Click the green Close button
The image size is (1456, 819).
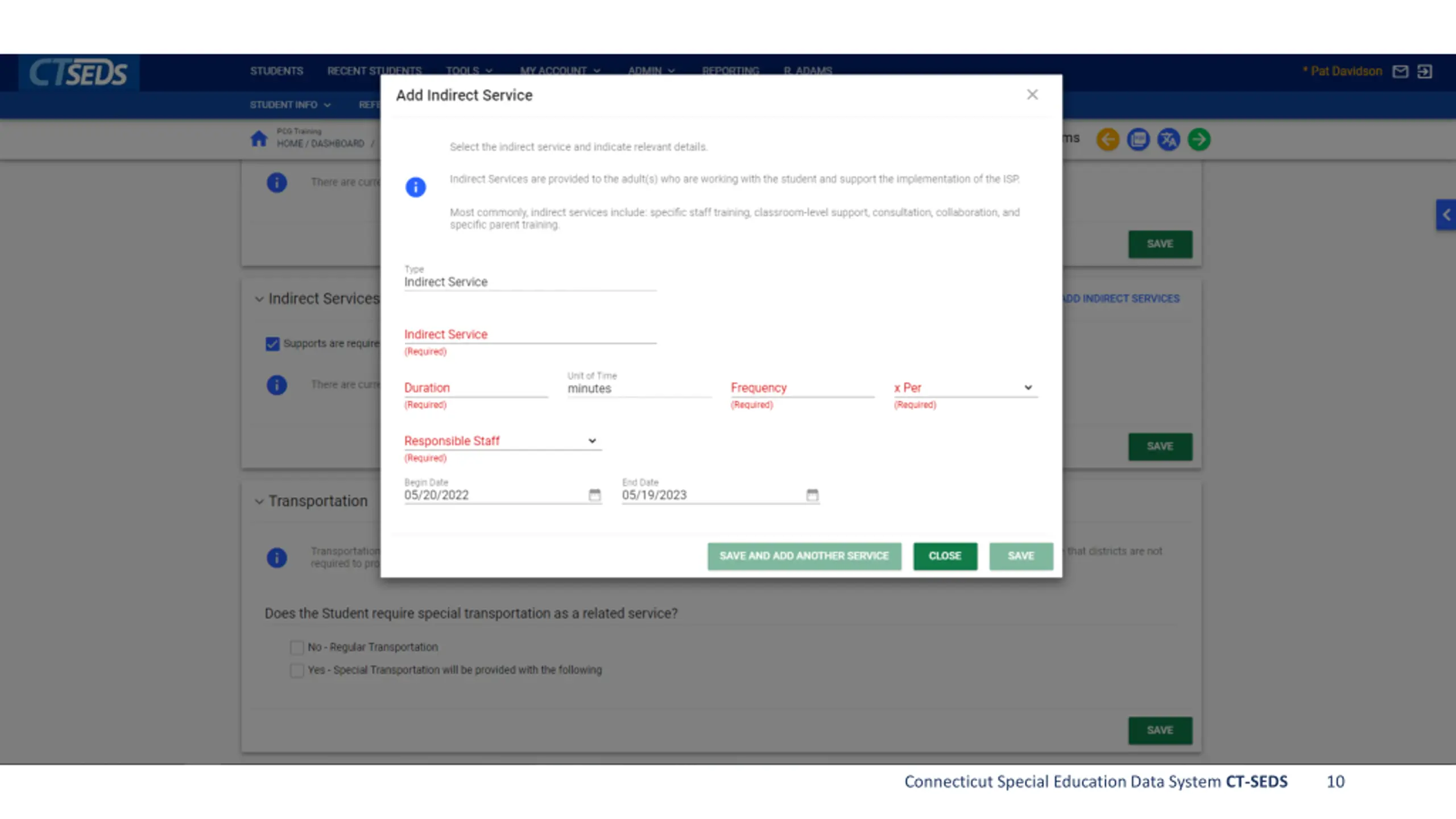coord(945,556)
